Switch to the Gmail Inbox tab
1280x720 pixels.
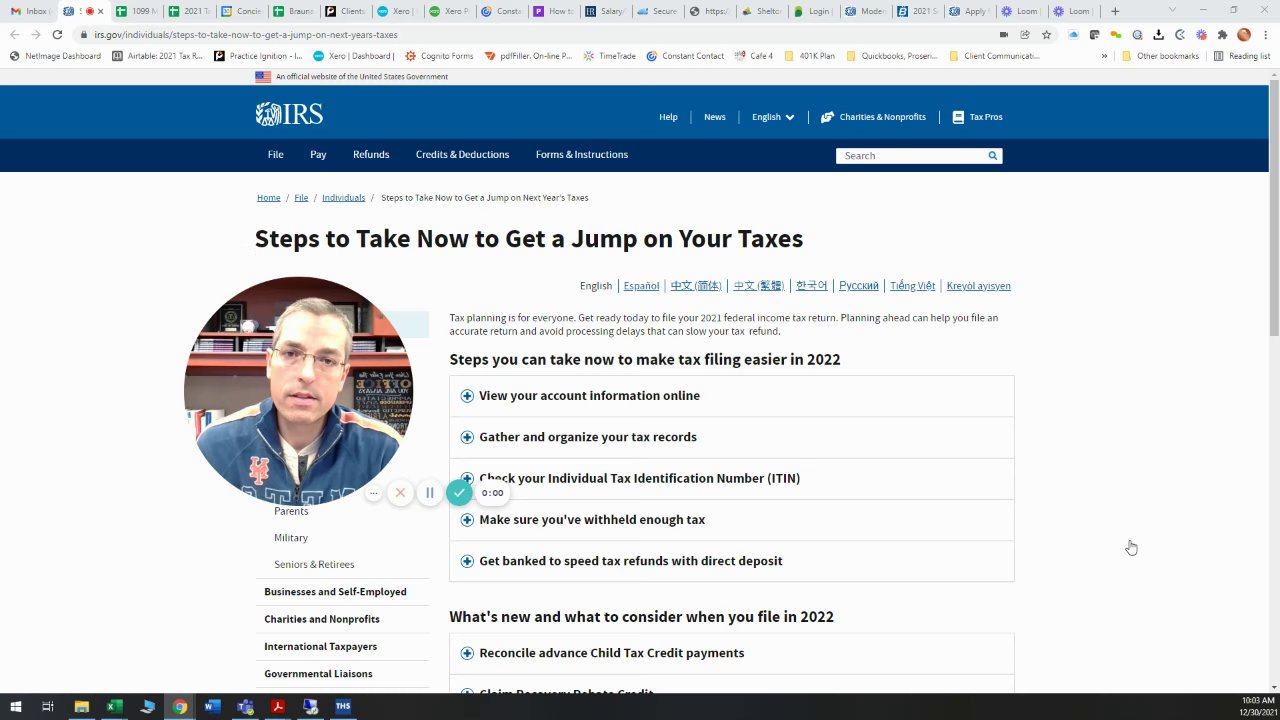pos(30,11)
